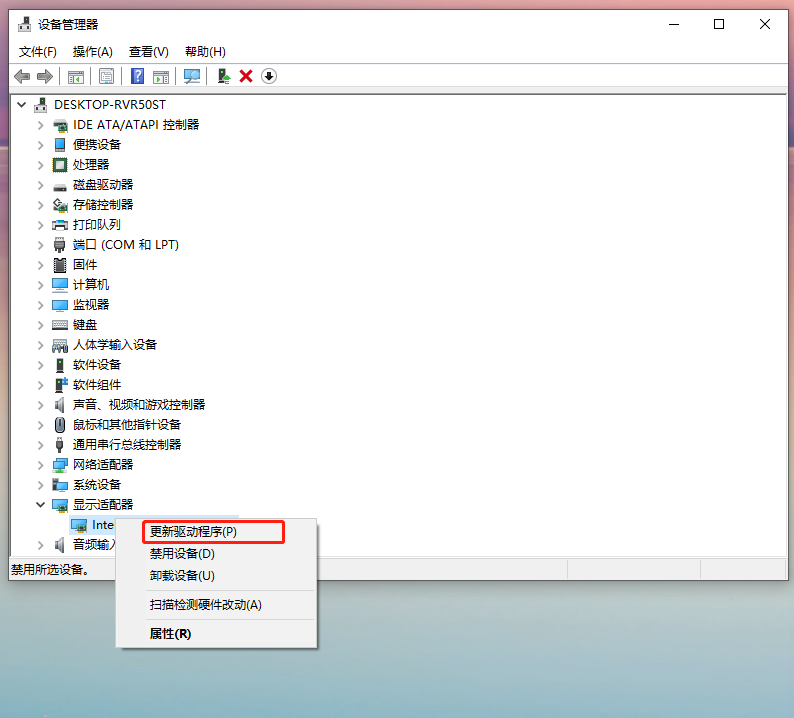The width and height of the screenshot is (794, 718).
Task: Expand the 通用串行总线控制器 arrow
Action: pos(41,445)
